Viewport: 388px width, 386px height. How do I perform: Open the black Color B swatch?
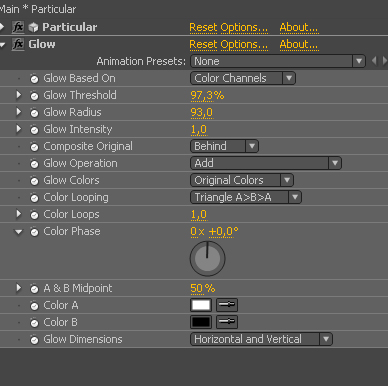point(201,322)
